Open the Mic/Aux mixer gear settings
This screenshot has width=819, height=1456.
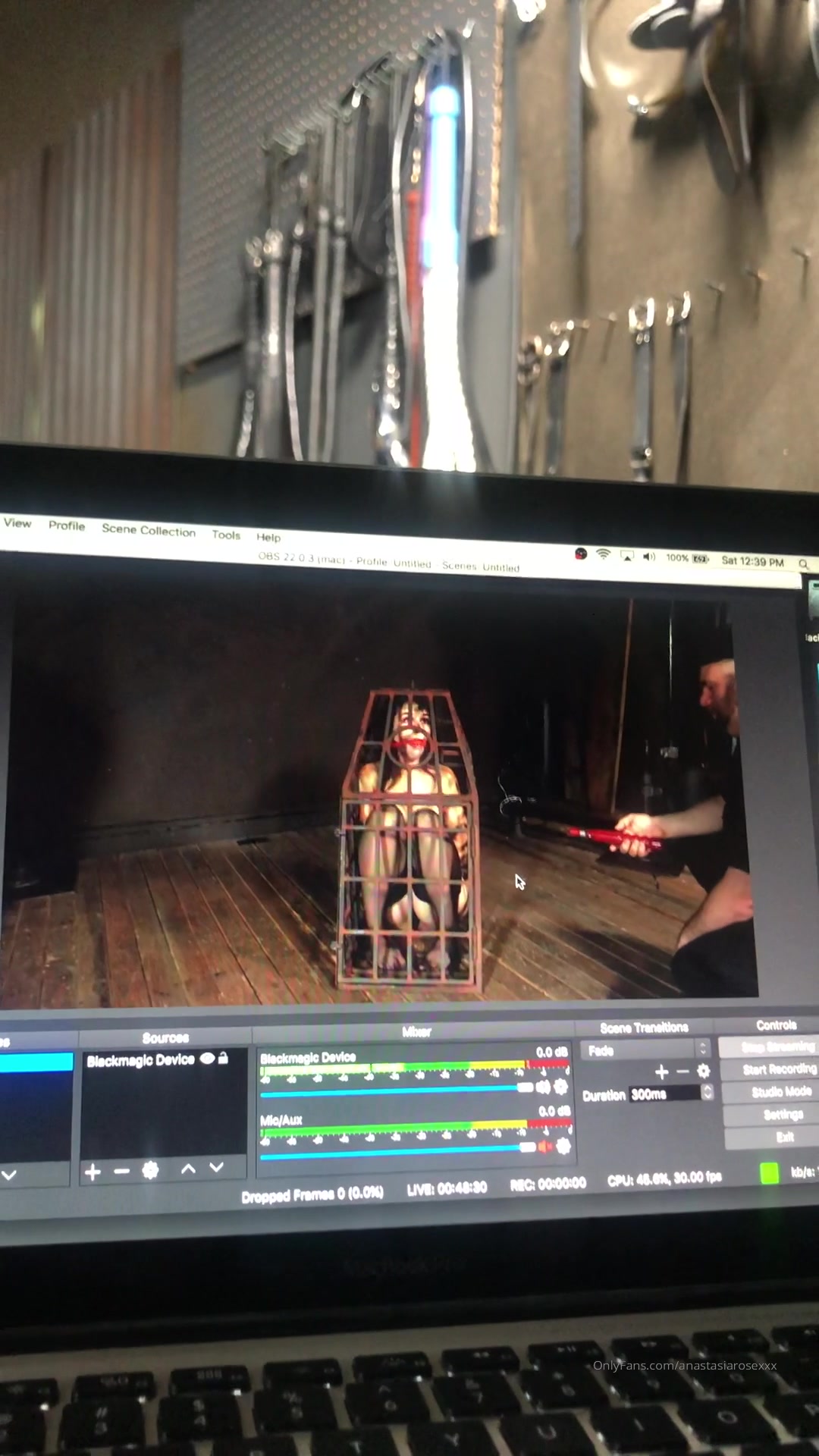(563, 1146)
